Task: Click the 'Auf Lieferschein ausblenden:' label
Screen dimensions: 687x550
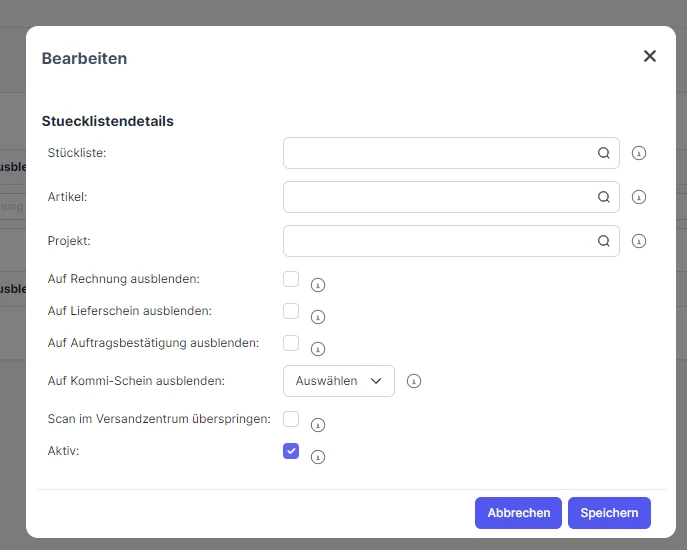Action: [130, 311]
